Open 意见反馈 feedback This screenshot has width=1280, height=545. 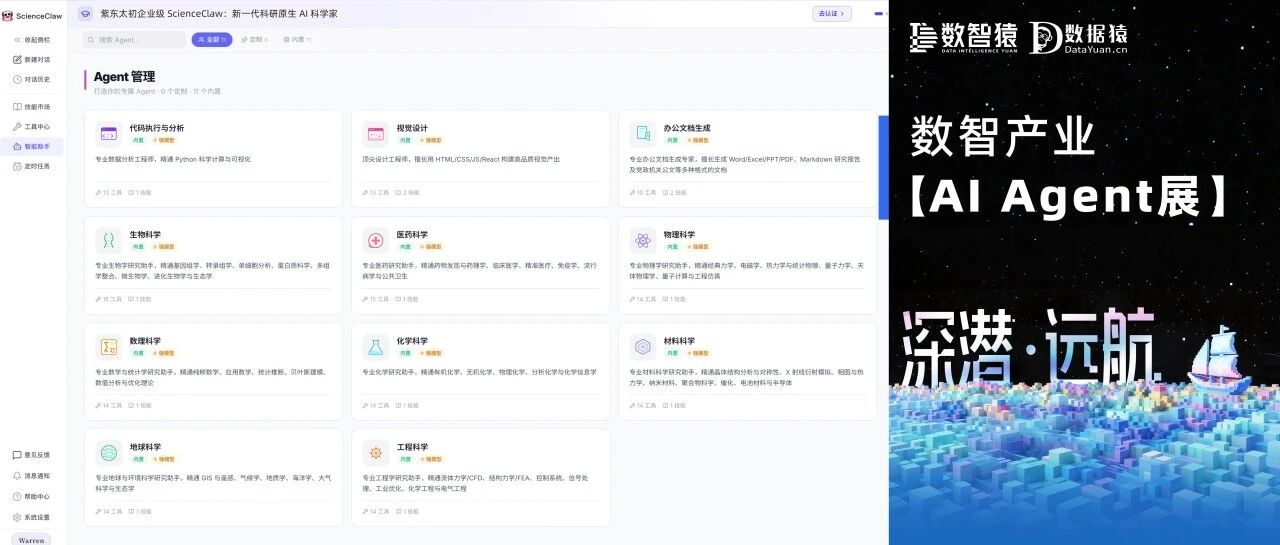[31, 455]
